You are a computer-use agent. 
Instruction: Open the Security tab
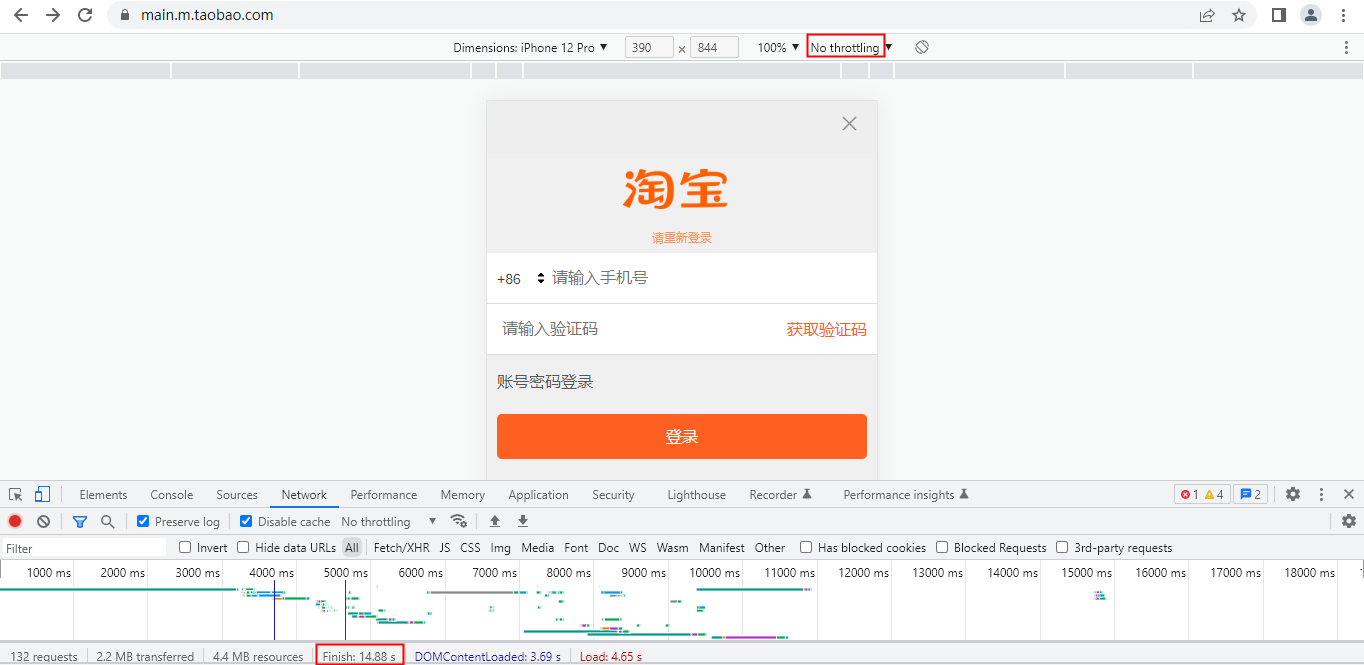click(x=613, y=494)
